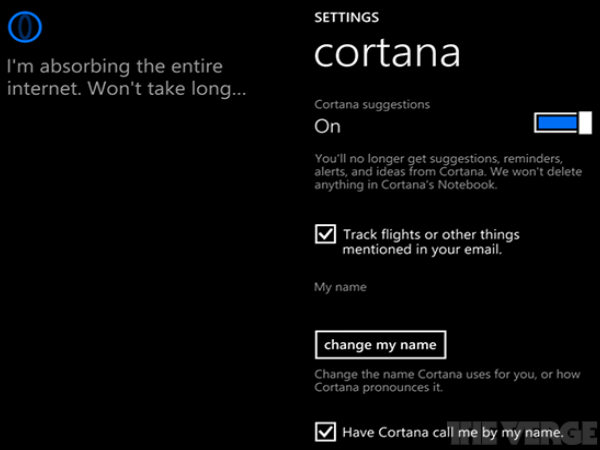
Task: Turn off the Cortana suggestions switch
Action: 557,123
